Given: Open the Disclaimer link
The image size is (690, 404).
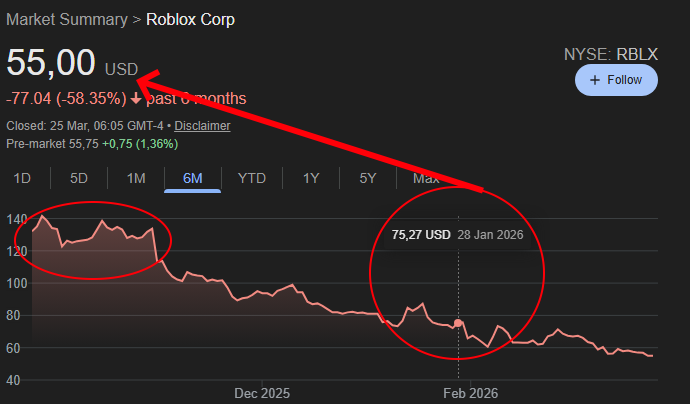Looking at the screenshot, I should 202,126.
